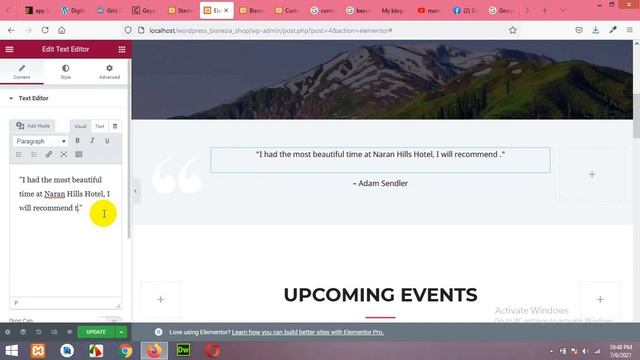Open the Windows Start menu

11,351
